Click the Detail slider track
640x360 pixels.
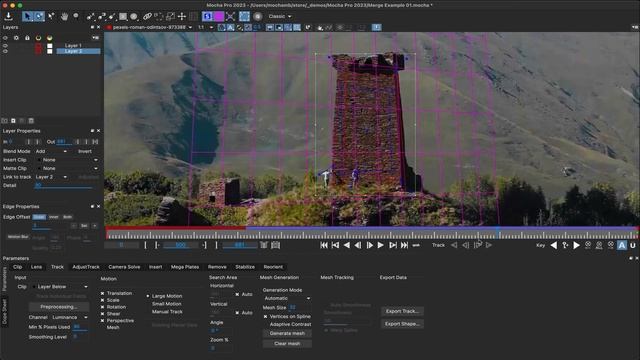(x=64, y=187)
